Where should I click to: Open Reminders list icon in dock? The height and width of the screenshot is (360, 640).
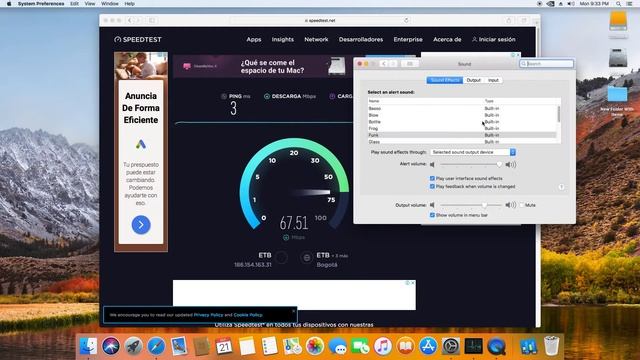269,347
